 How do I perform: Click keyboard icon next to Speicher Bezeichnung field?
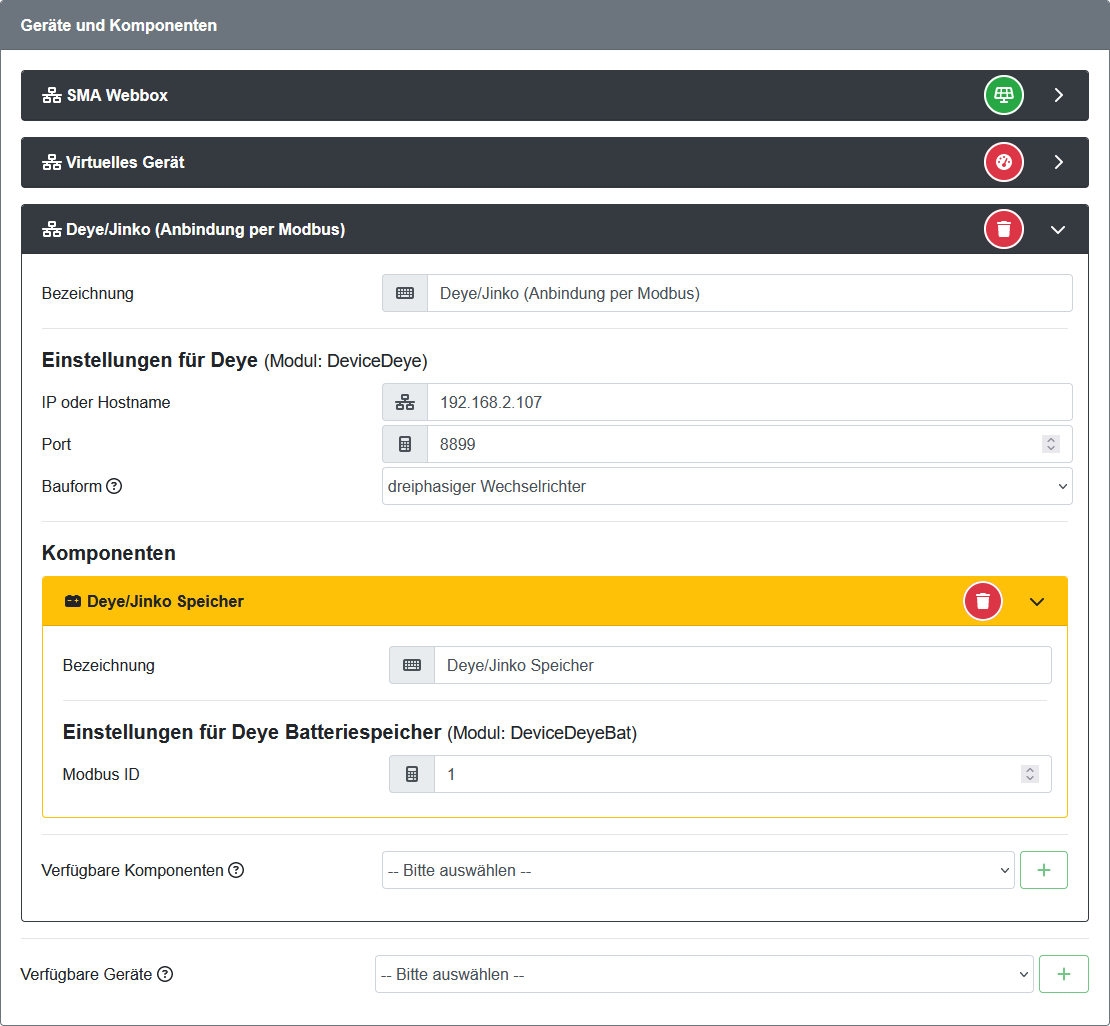[x=412, y=665]
